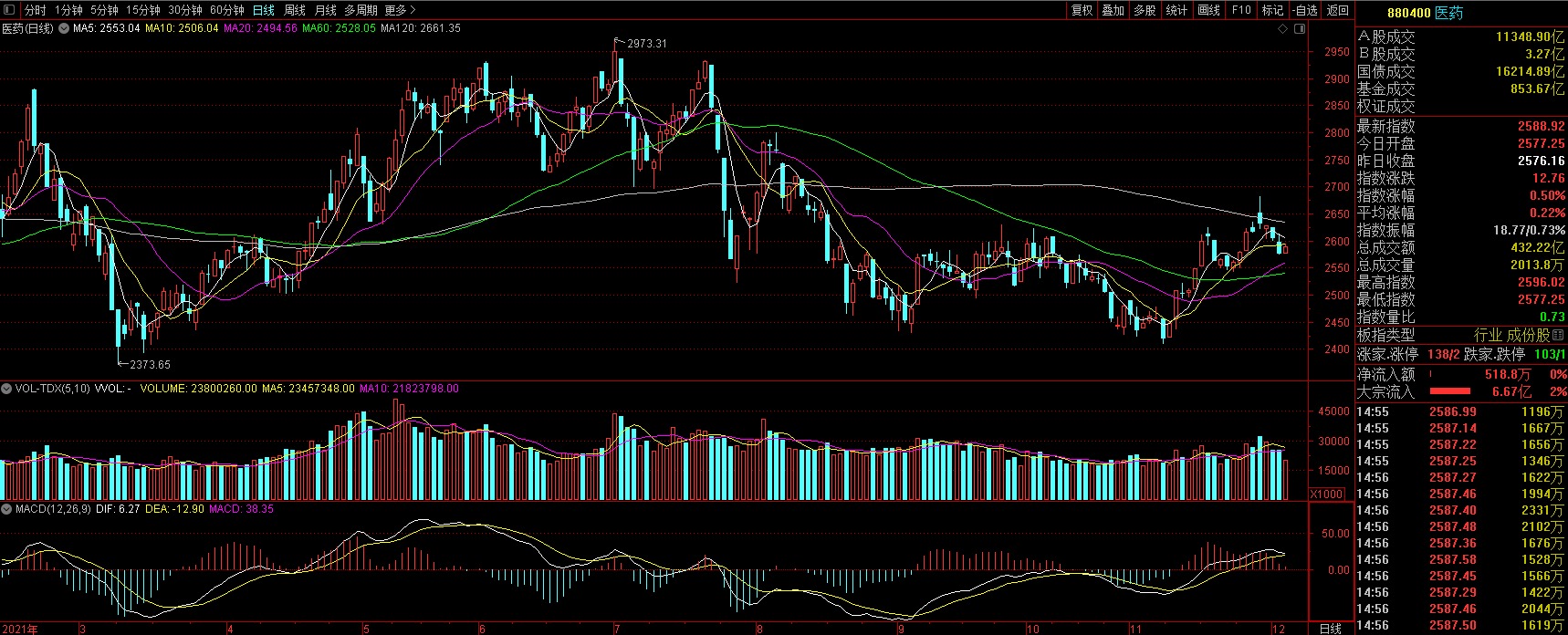Select the 5分钟 period tab

tap(104, 10)
